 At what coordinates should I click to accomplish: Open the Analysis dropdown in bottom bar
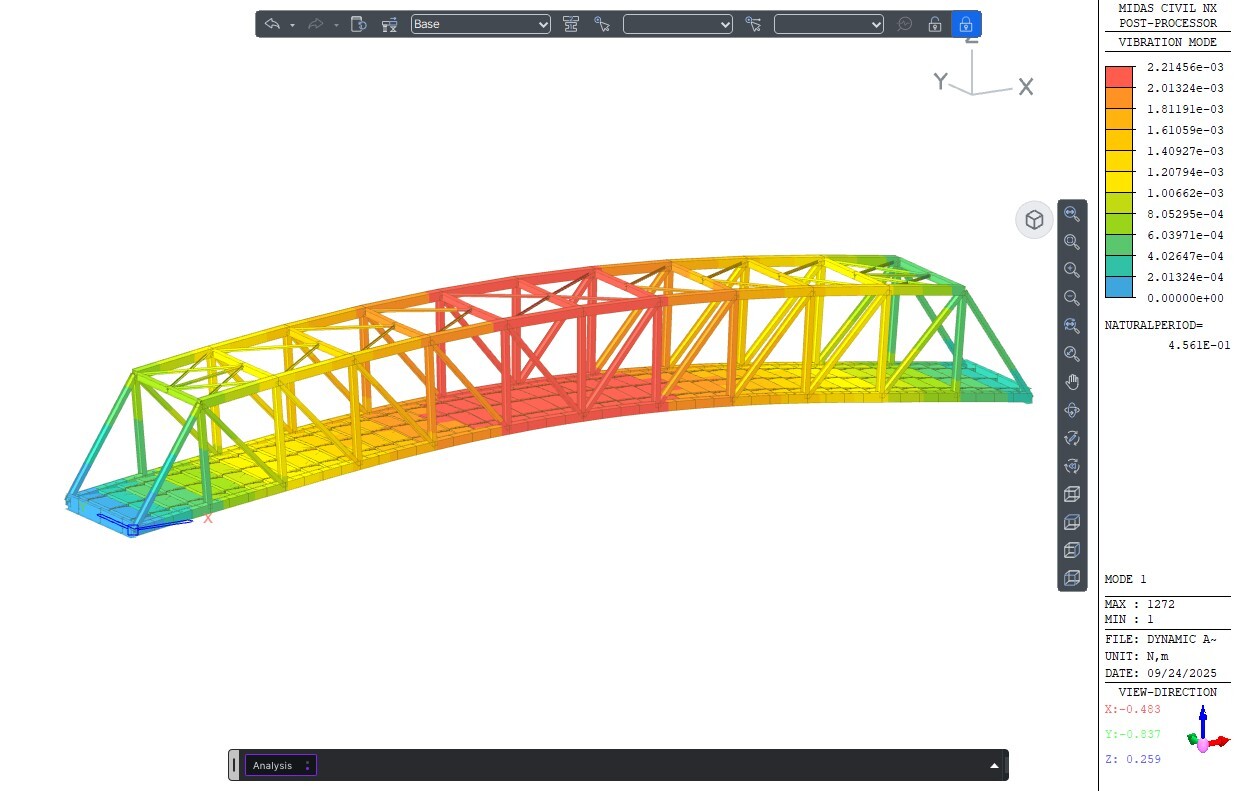pos(281,765)
